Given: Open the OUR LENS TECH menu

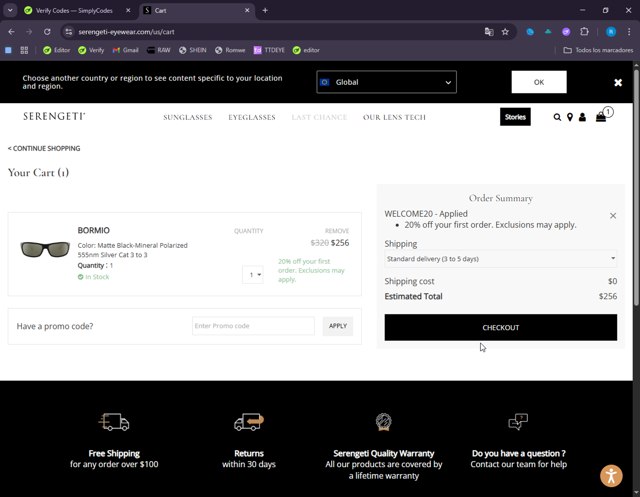Looking at the screenshot, I should [x=394, y=118].
